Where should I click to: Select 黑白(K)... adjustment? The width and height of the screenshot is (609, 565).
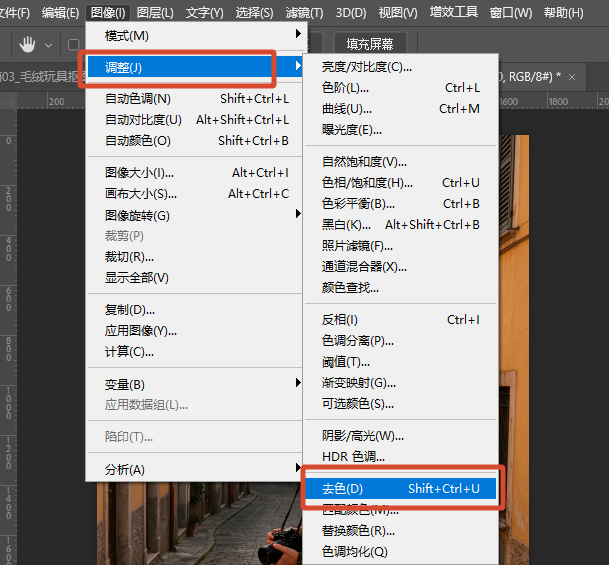tap(400, 224)
